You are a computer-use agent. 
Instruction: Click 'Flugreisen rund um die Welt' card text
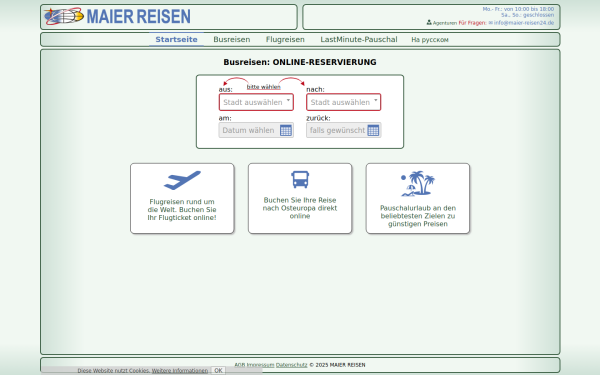(182, 210)
